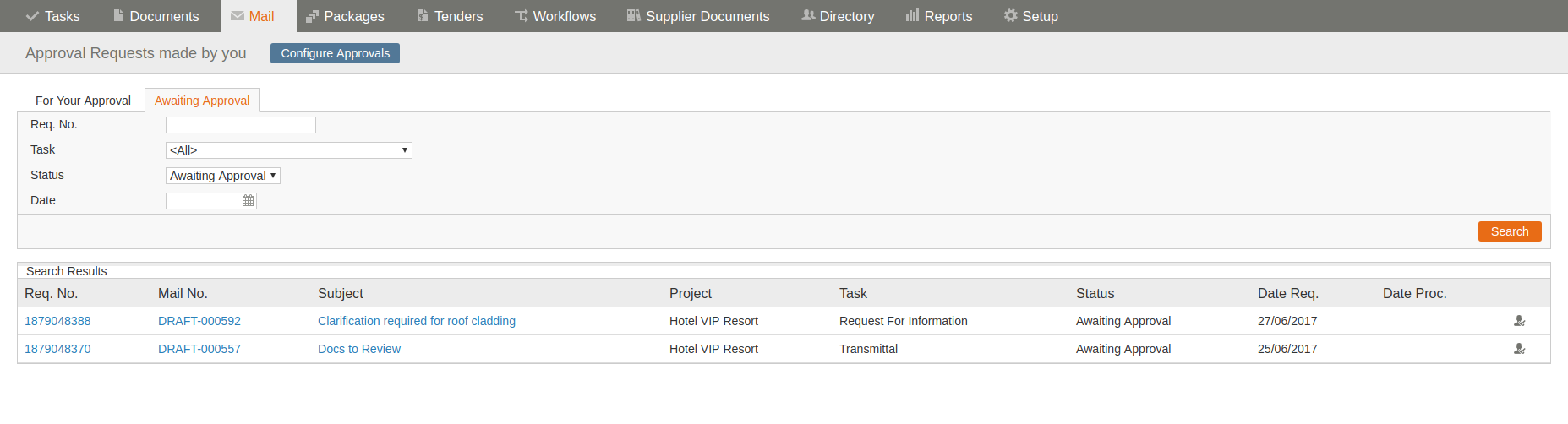Select the Awaiting Approval tab
This screenshot has height=424, width=1568.
tap(202, 101)
